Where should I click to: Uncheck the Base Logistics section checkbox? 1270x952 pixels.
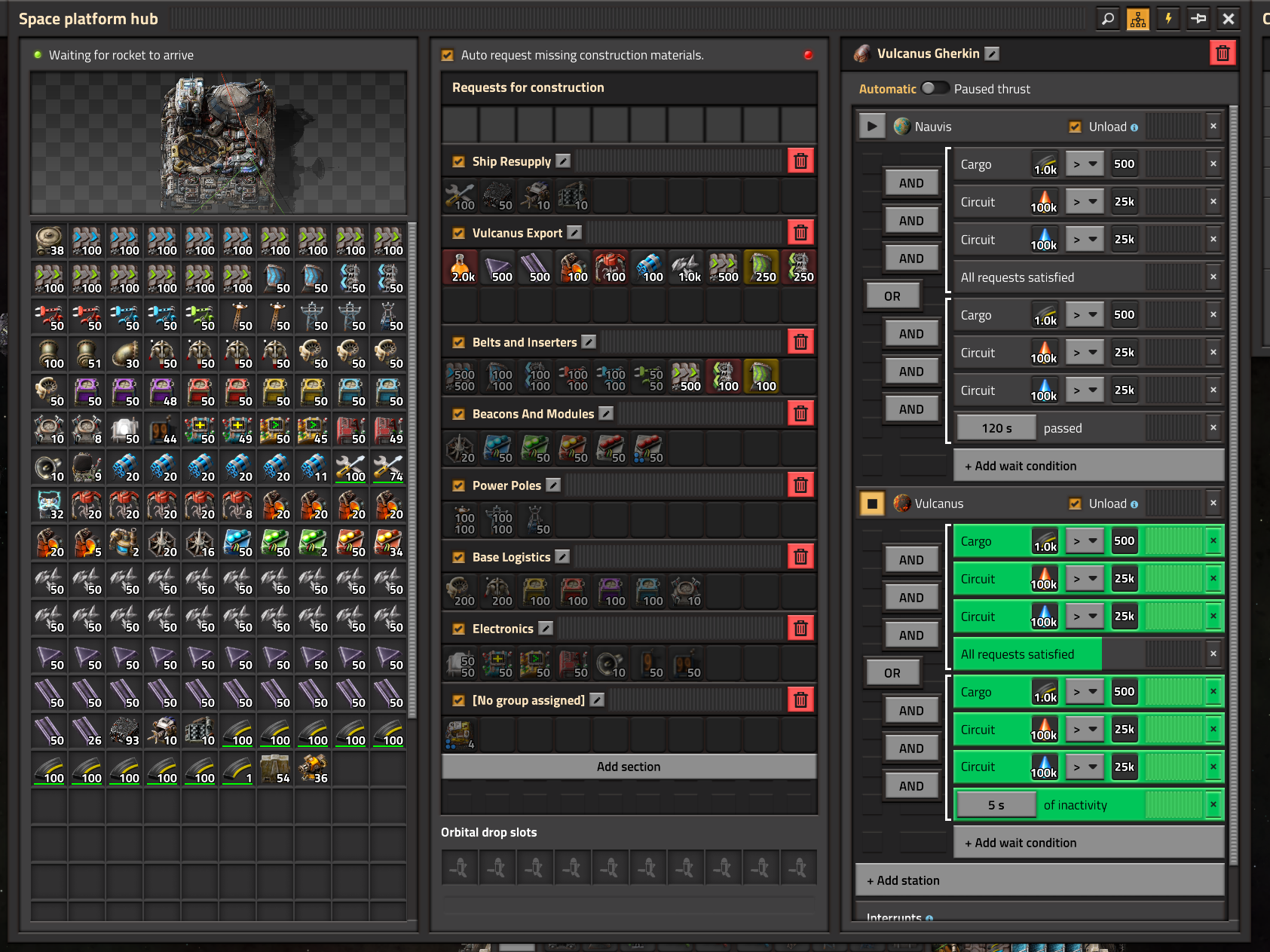(x=458, y=557)
